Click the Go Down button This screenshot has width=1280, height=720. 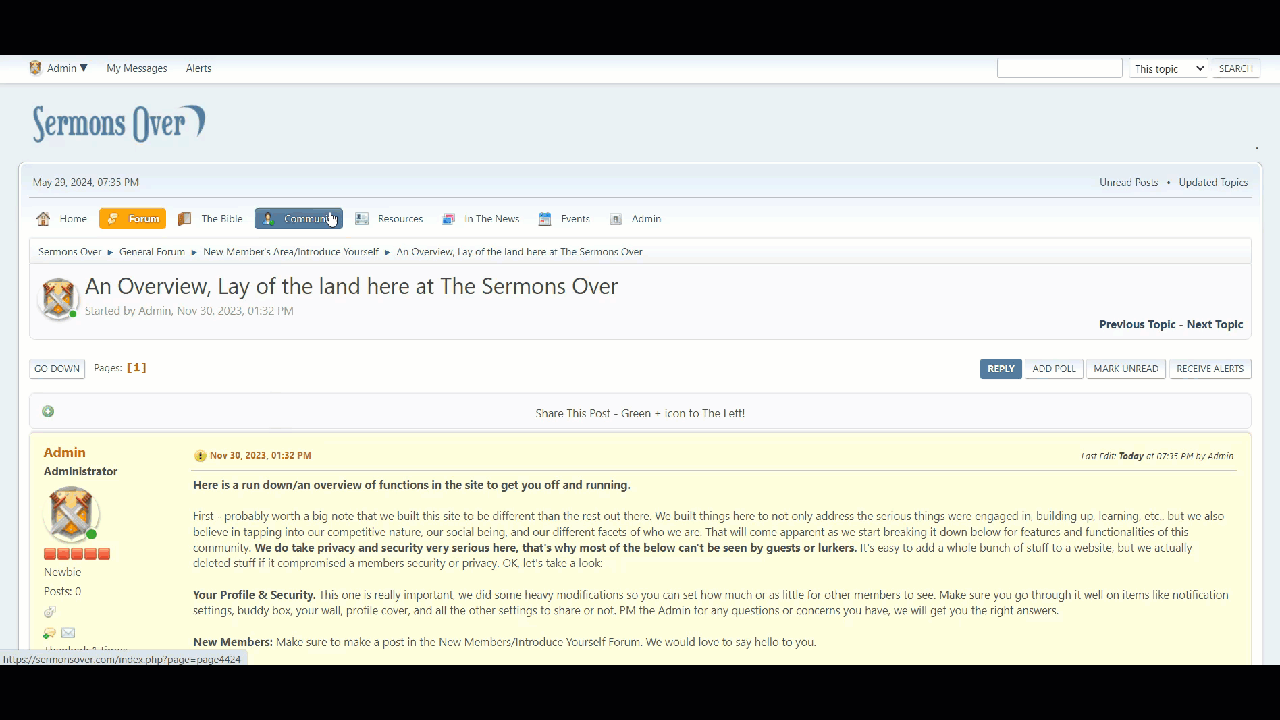pos(57,369)
